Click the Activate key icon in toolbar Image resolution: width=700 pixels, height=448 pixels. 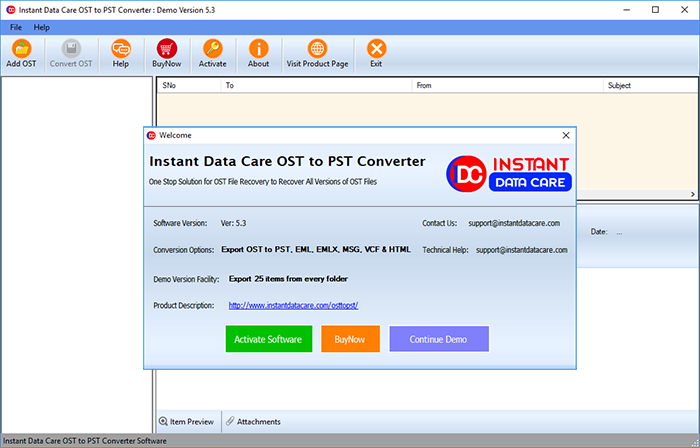click(x=212, y=48)
